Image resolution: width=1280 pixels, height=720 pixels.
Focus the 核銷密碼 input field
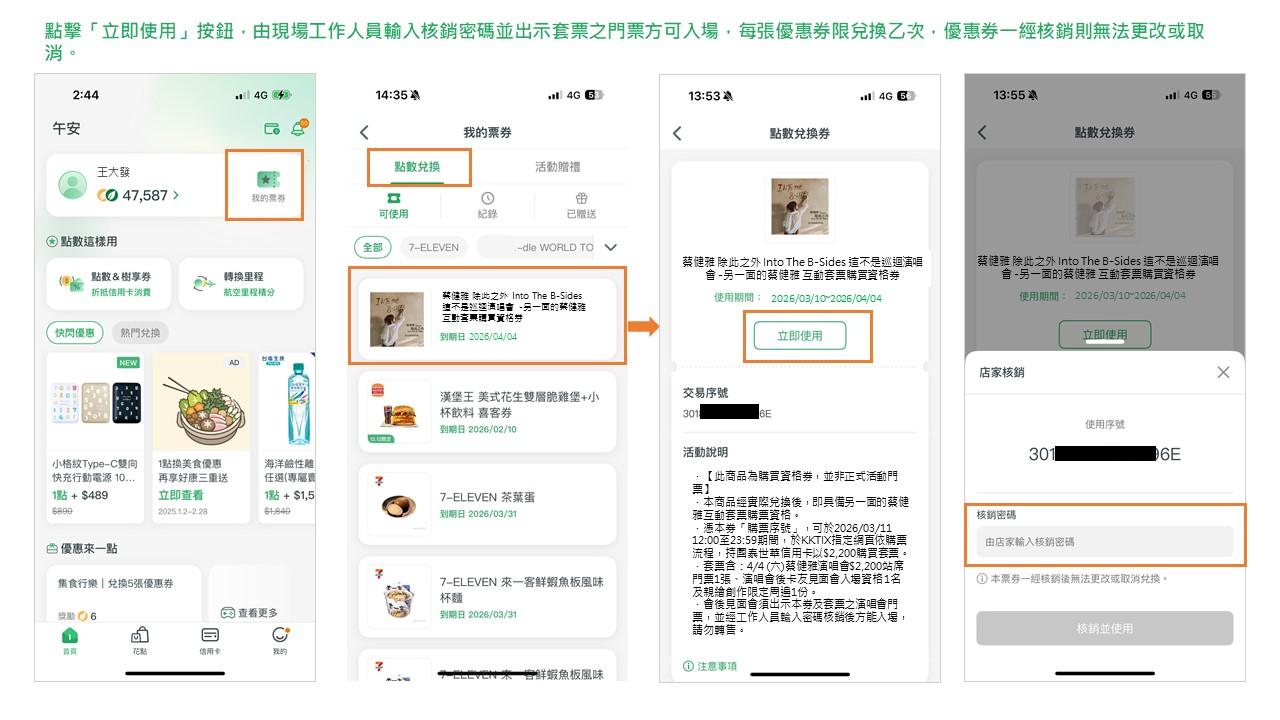[x=1104, y=542]
